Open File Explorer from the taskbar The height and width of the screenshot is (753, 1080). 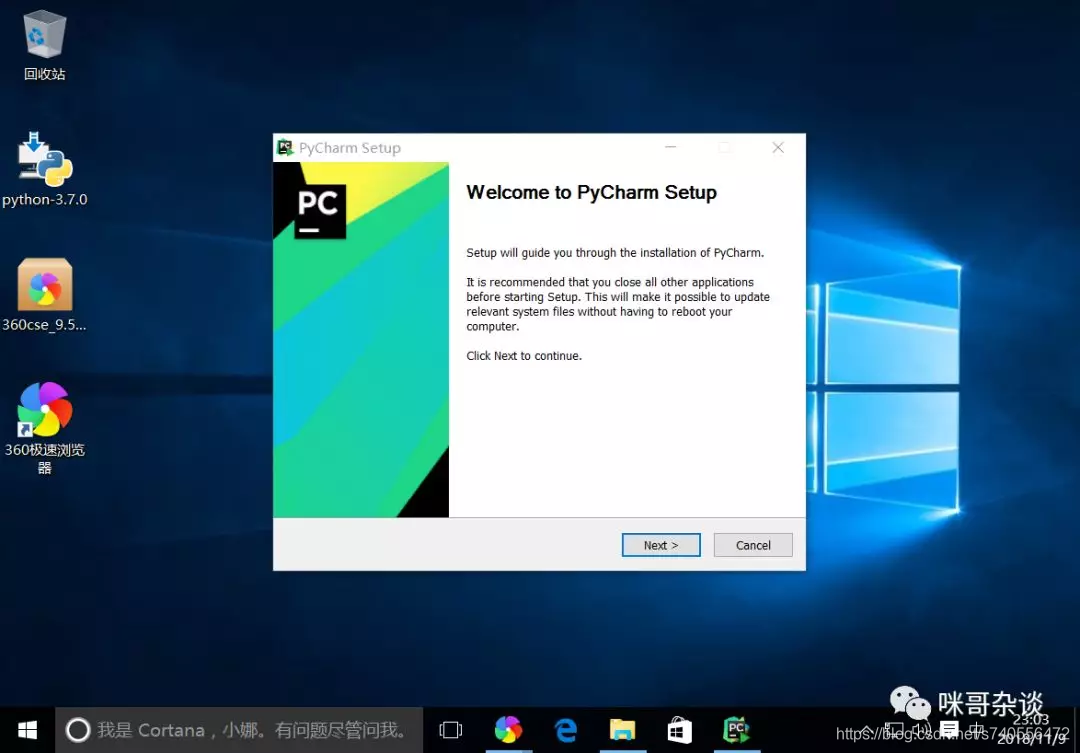pos(622,730)
